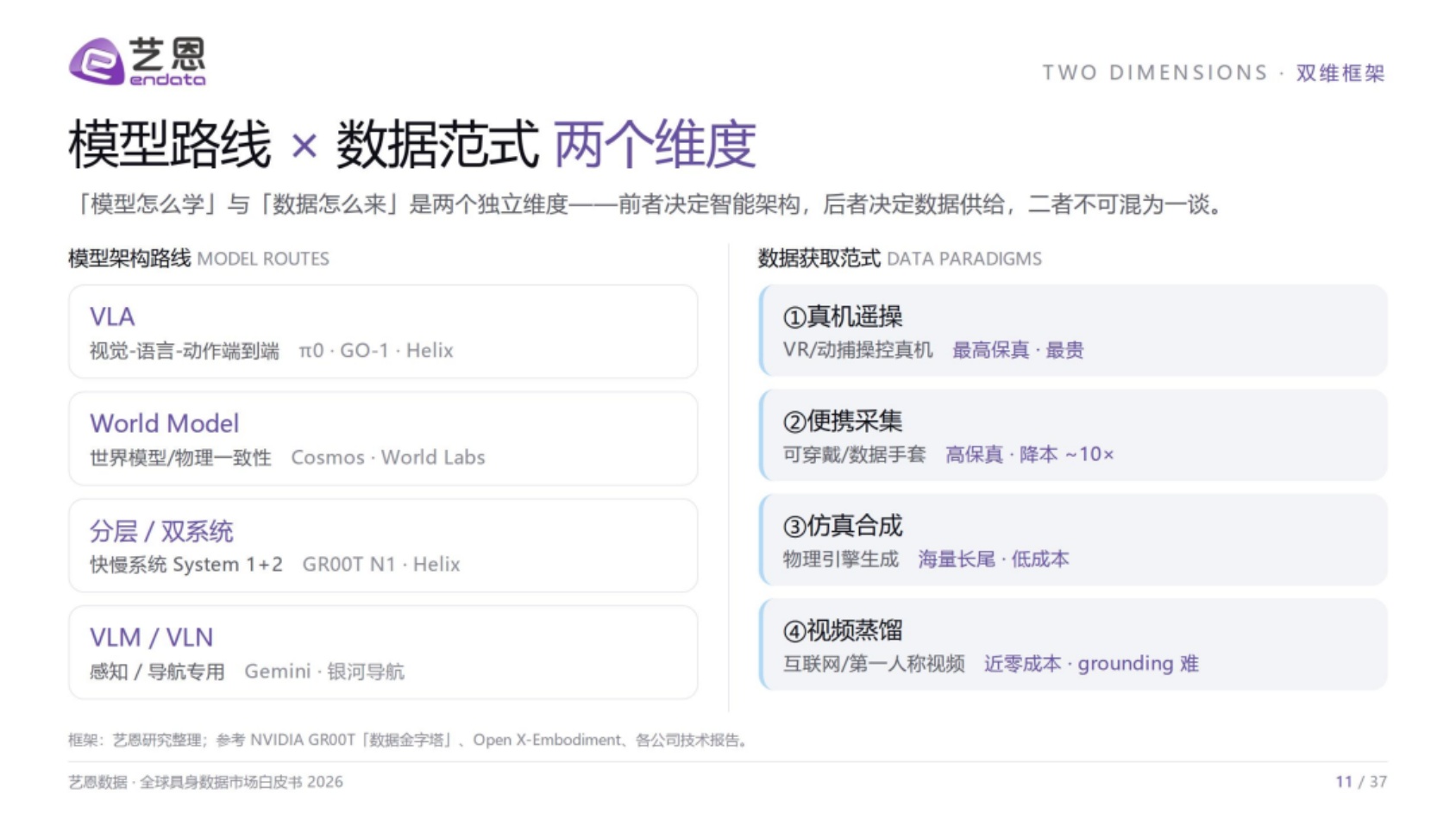1456x819 pixels.
Task: Select the TWO DIMENSIONS header label
Action: click(x=1155, y=72)
